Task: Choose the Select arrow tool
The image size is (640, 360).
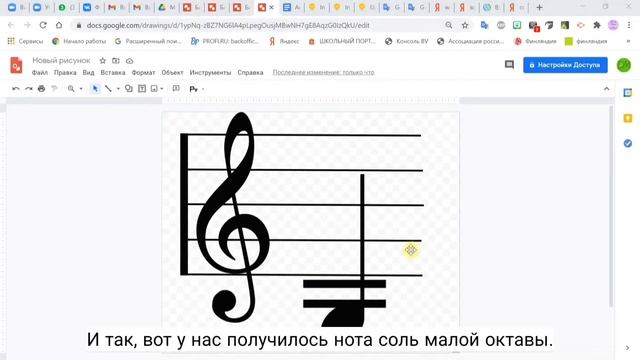Action: 95,89
